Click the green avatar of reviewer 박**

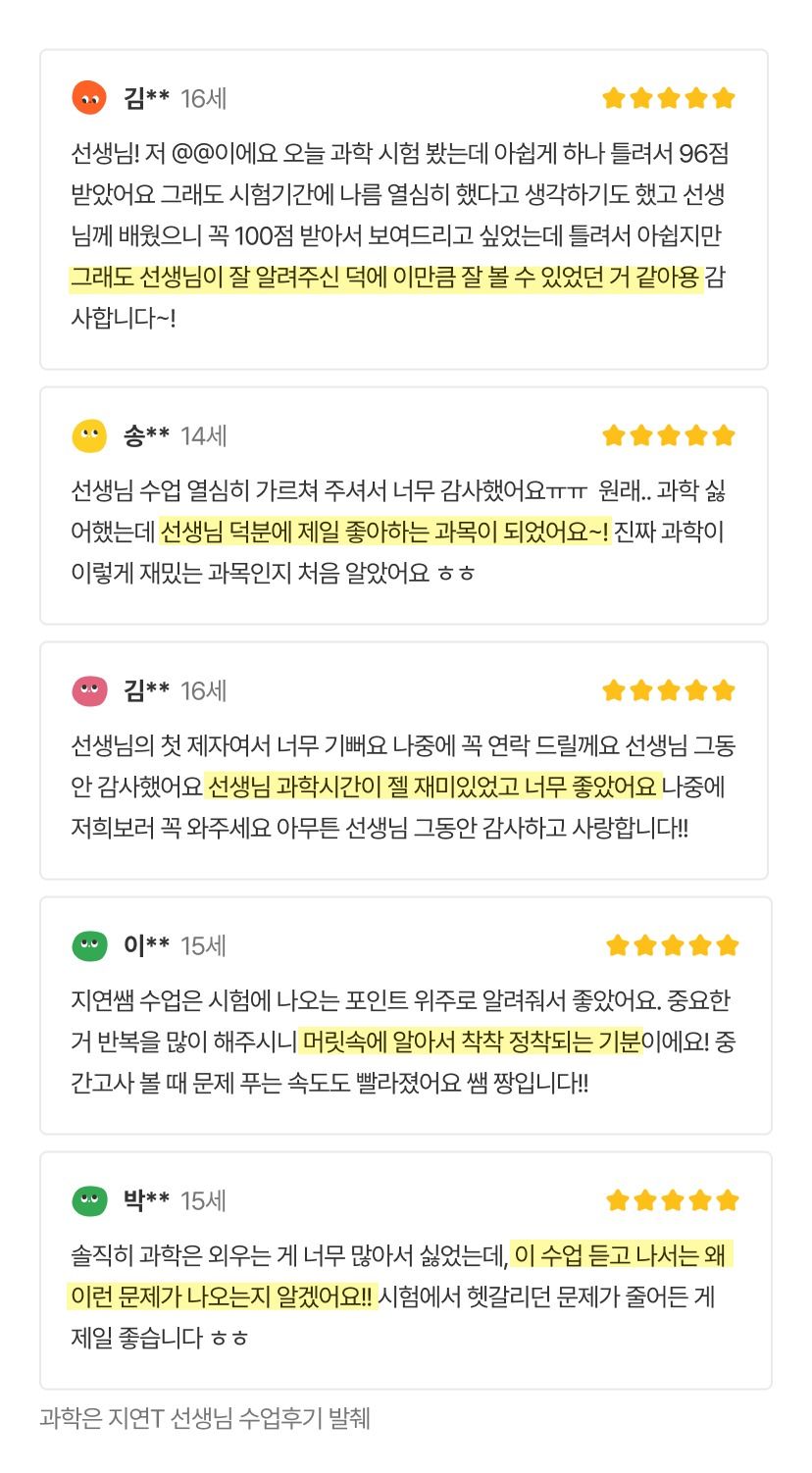[89, 1200]
